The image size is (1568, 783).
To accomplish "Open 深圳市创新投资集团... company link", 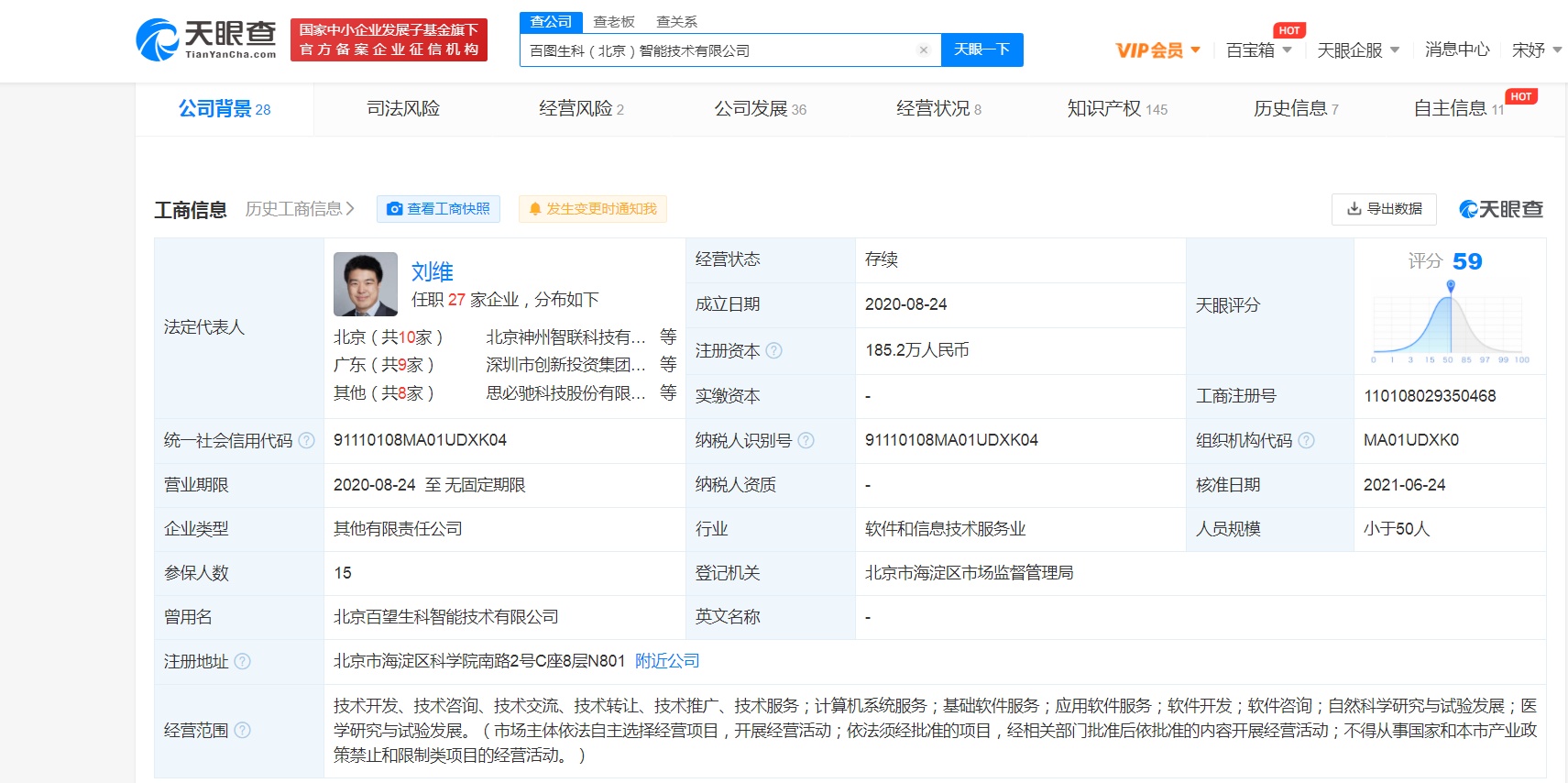I will pyautogui.click(x=565, y=365).
